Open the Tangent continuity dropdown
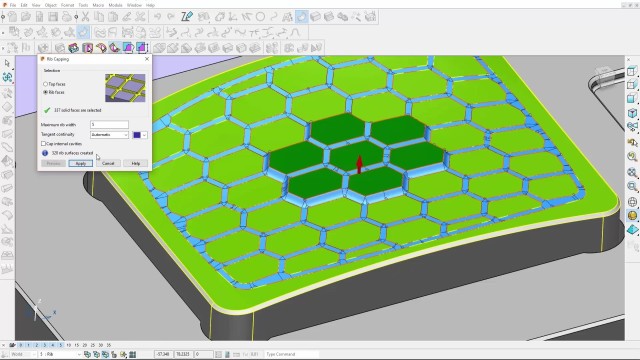 coord(109,135)
